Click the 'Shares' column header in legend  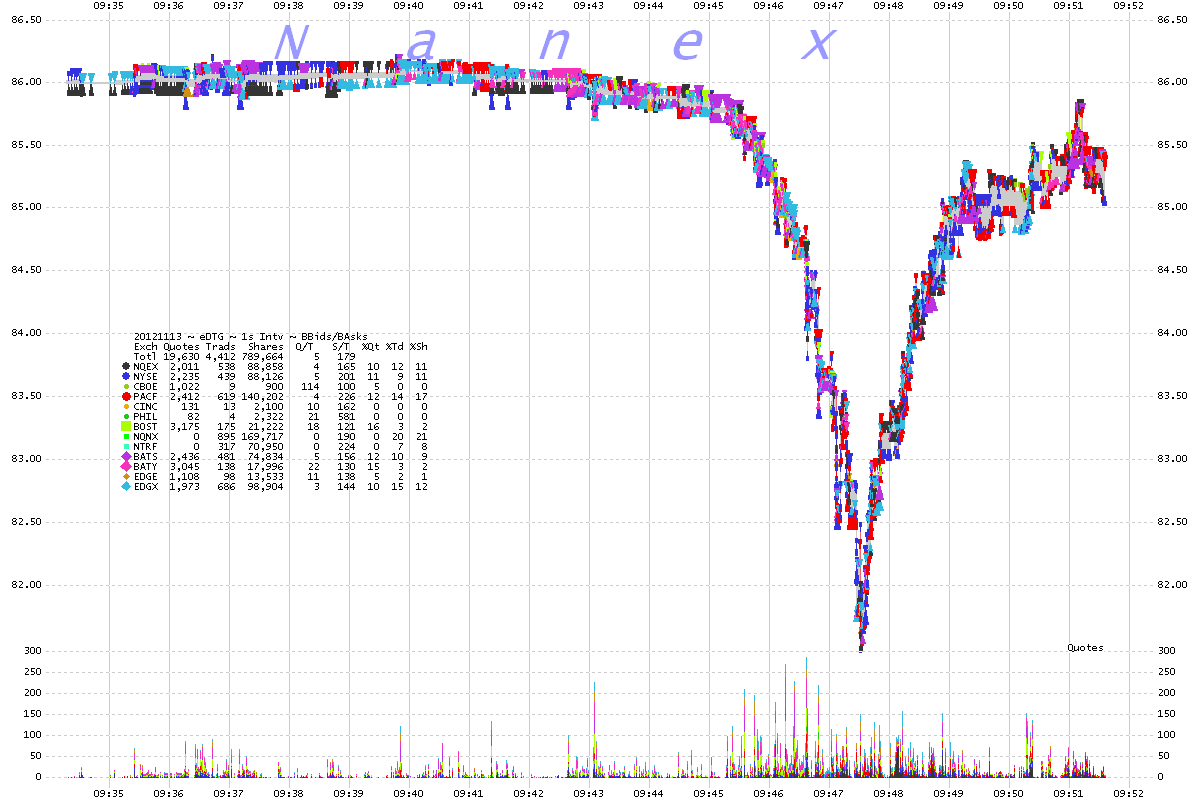[x=266, y=347]
